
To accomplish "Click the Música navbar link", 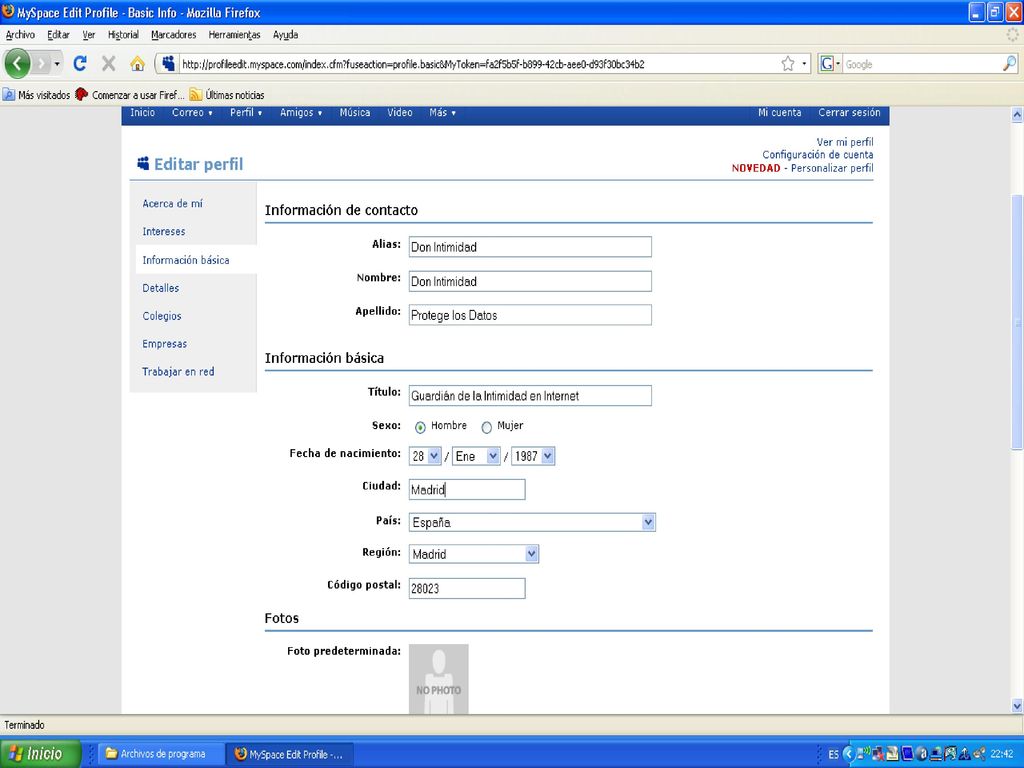I will [x=355, y=112].
